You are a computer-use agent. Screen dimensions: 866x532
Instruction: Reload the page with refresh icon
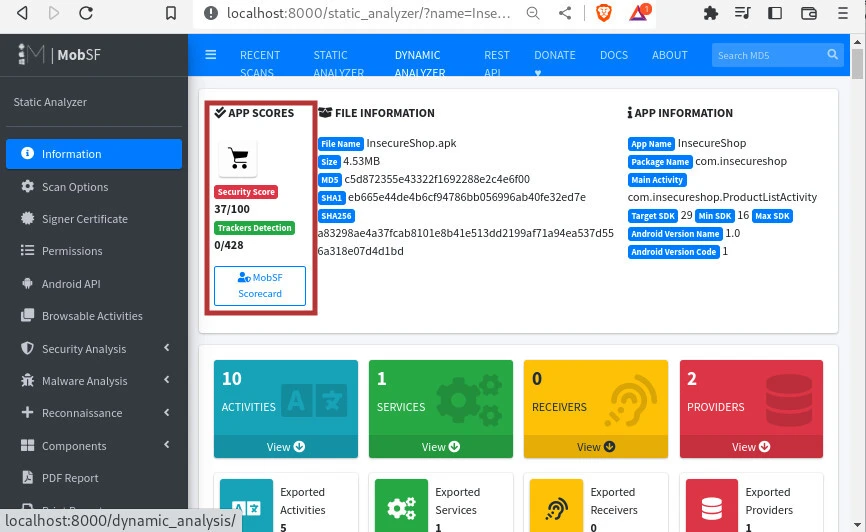click(x=86, y=13)
